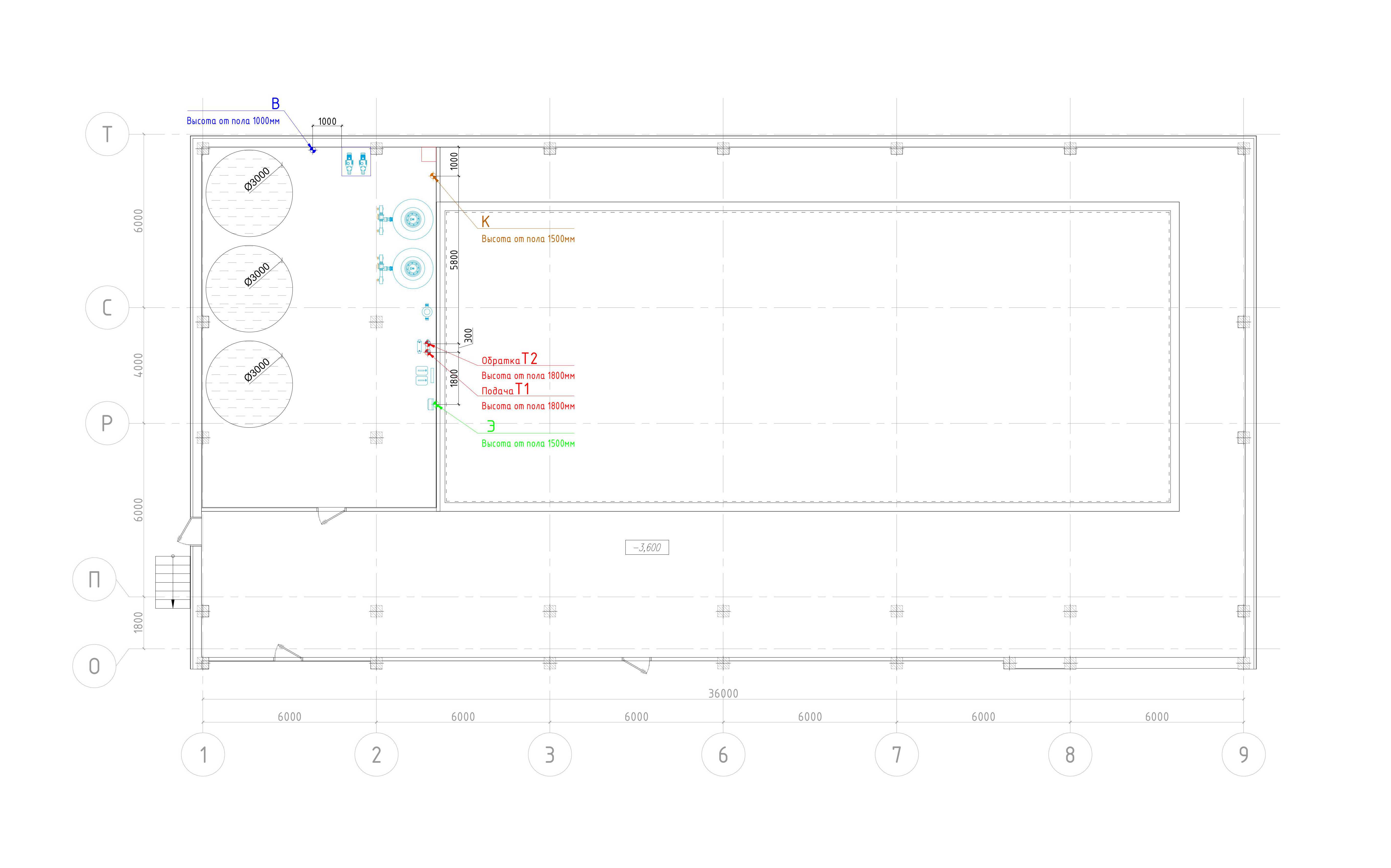Image resolution: width=1391 pixels, height=868 pixels.
Task: Select the 36000 overall dimension text
Action: click(x=723, y=693)
